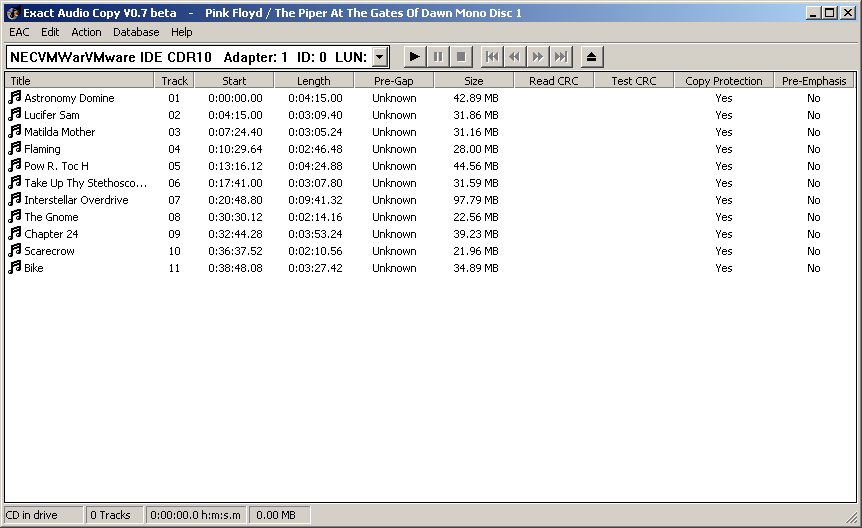The width and height of the screenshot is (862, 528).
Task: Click the 0.00 MB status panel
Action: pos(280,515)
